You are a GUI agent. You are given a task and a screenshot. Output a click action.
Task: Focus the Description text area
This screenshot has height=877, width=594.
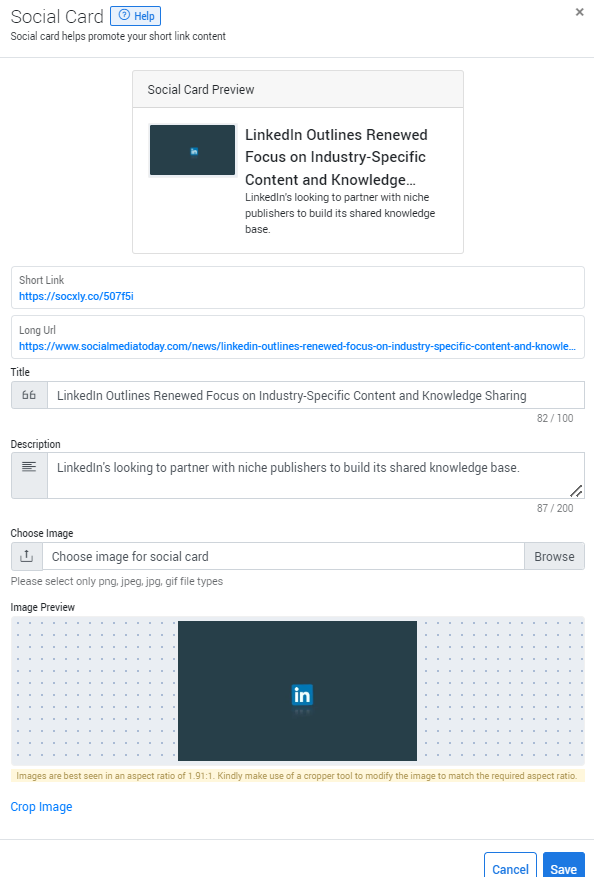coord(316,475)
